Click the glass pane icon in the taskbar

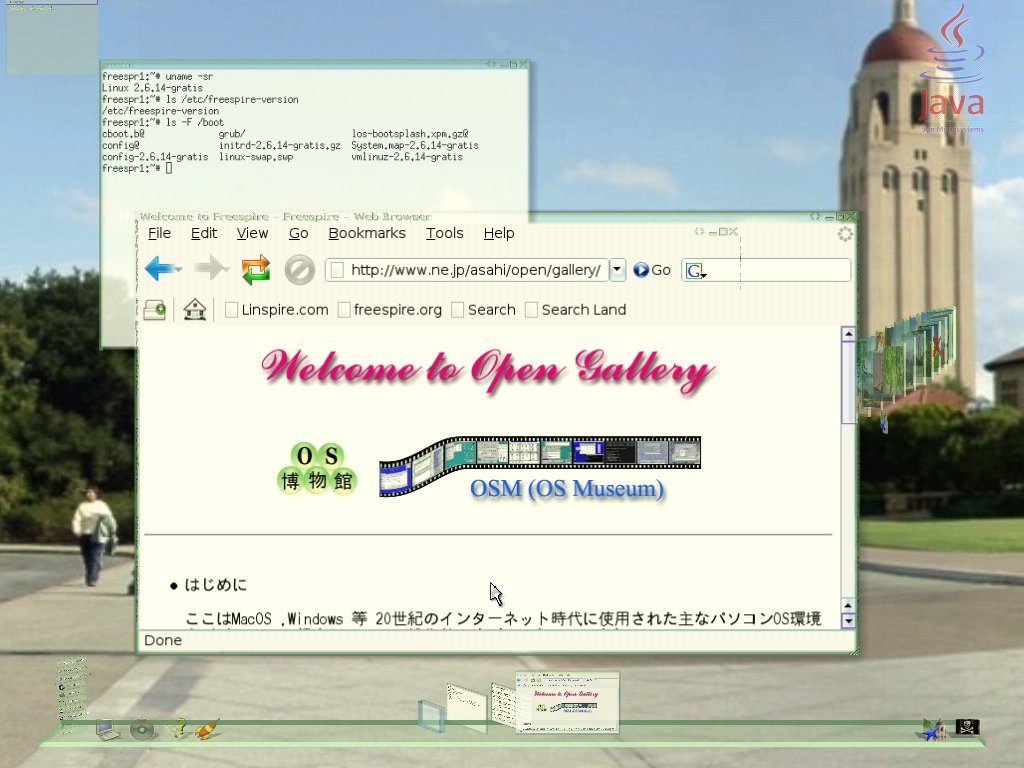click(431, 716)
